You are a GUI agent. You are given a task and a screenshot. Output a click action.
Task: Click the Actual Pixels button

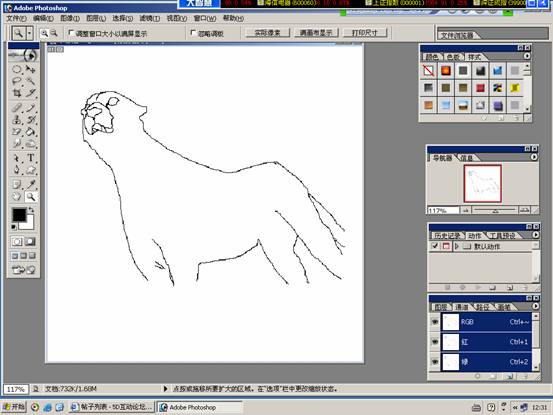tap(267, 33)
